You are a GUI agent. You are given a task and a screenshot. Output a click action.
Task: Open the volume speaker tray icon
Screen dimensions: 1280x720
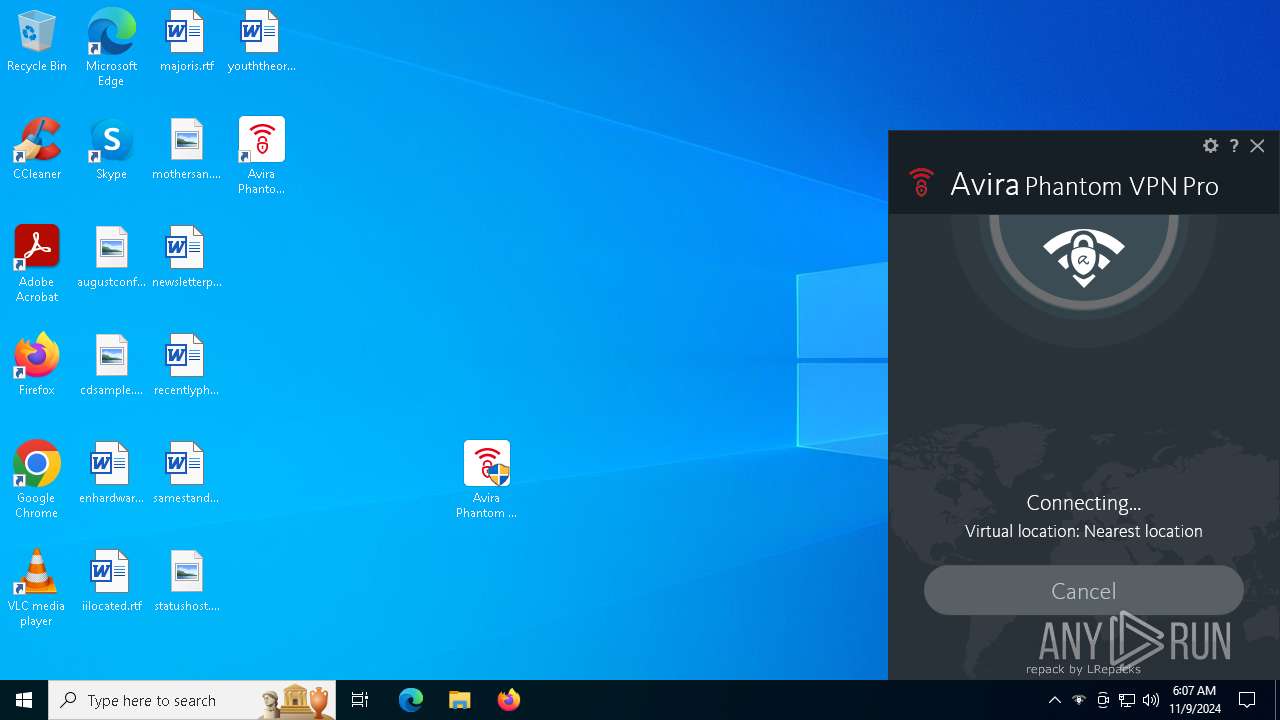coord(1151,700)
